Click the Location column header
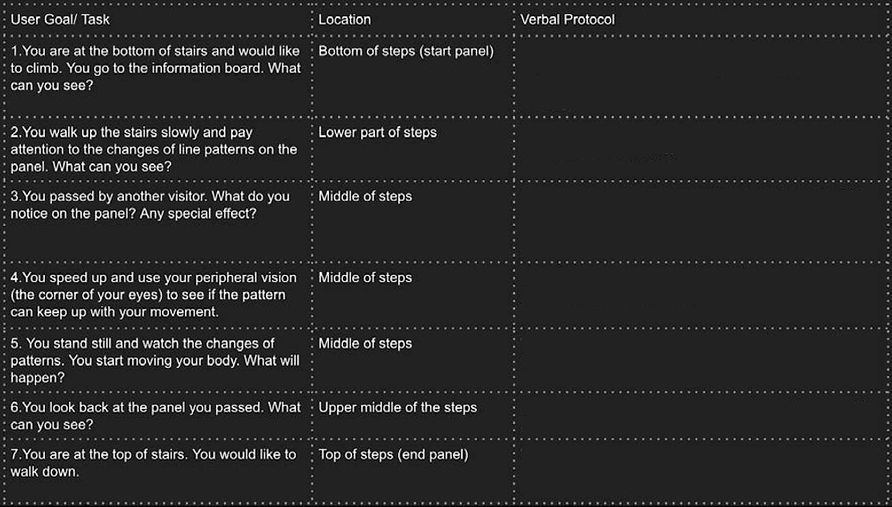This screenshot has width=892, height=507. coord(344,19)
